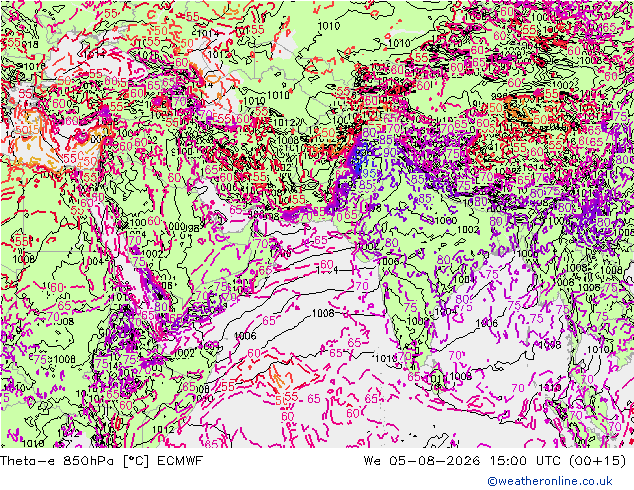Click the 'Theta-e 850hPa [°C] ECMWF' caption

(x=101, y=461)
